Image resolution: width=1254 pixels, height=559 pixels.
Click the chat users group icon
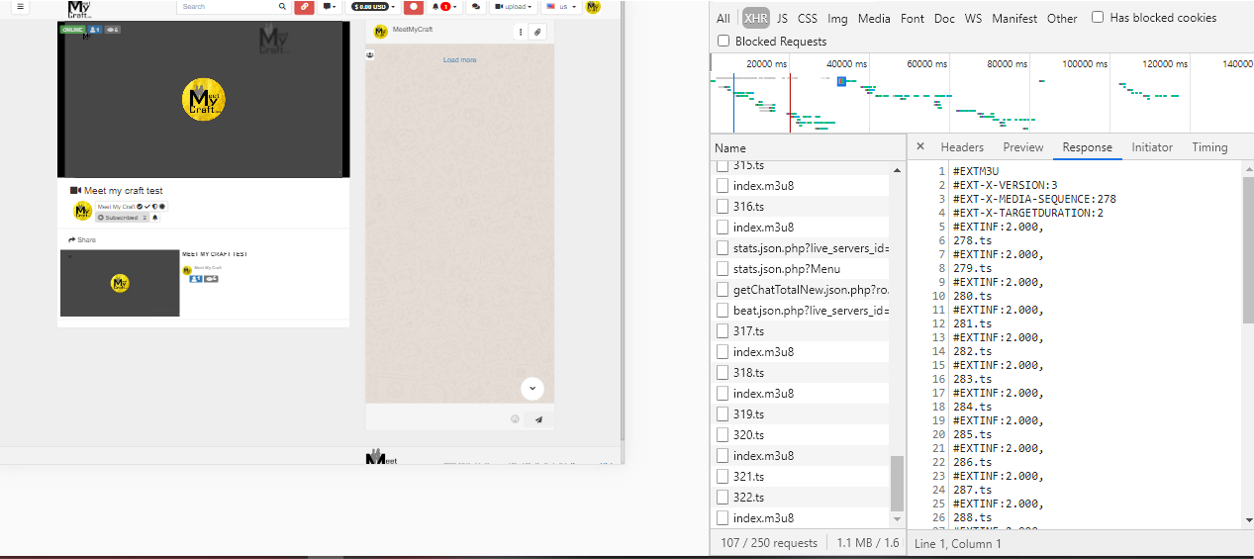point(371,55)
